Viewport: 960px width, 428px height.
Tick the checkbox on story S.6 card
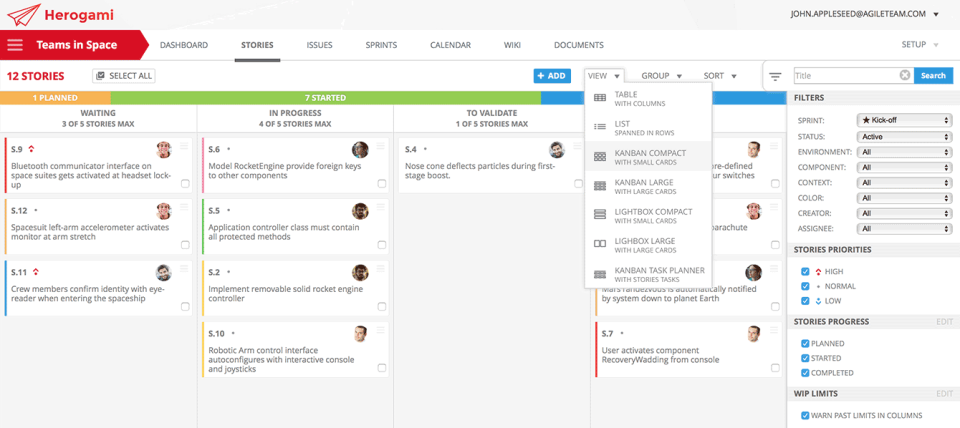pyautogui.click(x=382, y=184)
